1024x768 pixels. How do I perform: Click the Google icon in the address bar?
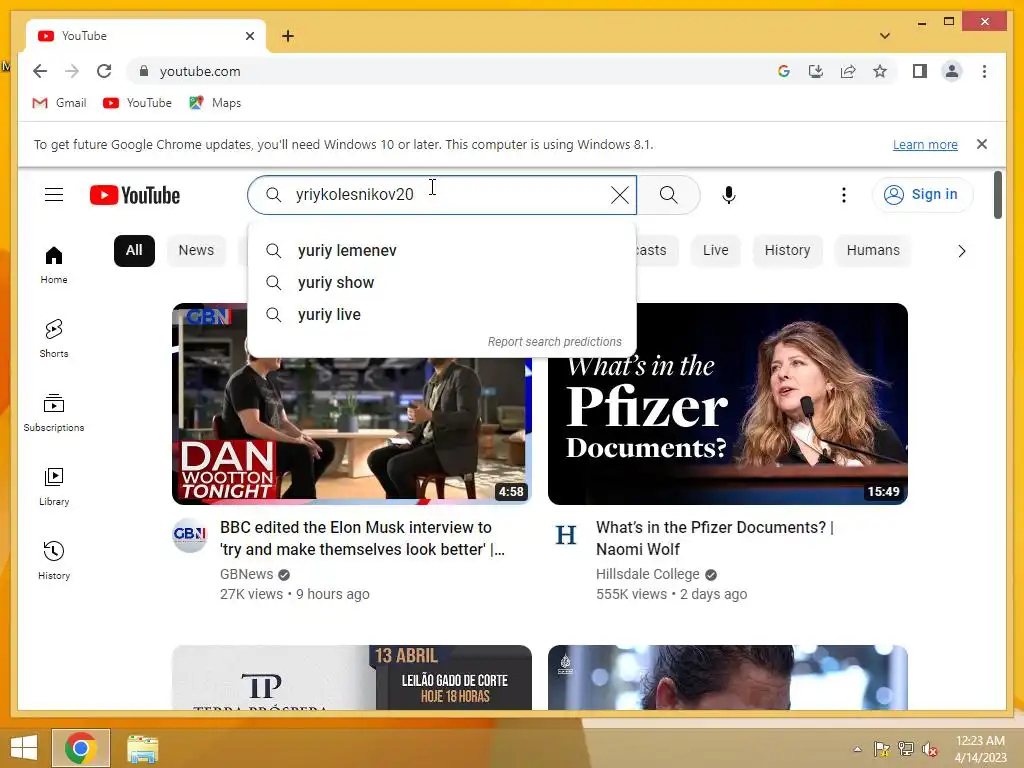coord(784,71)
